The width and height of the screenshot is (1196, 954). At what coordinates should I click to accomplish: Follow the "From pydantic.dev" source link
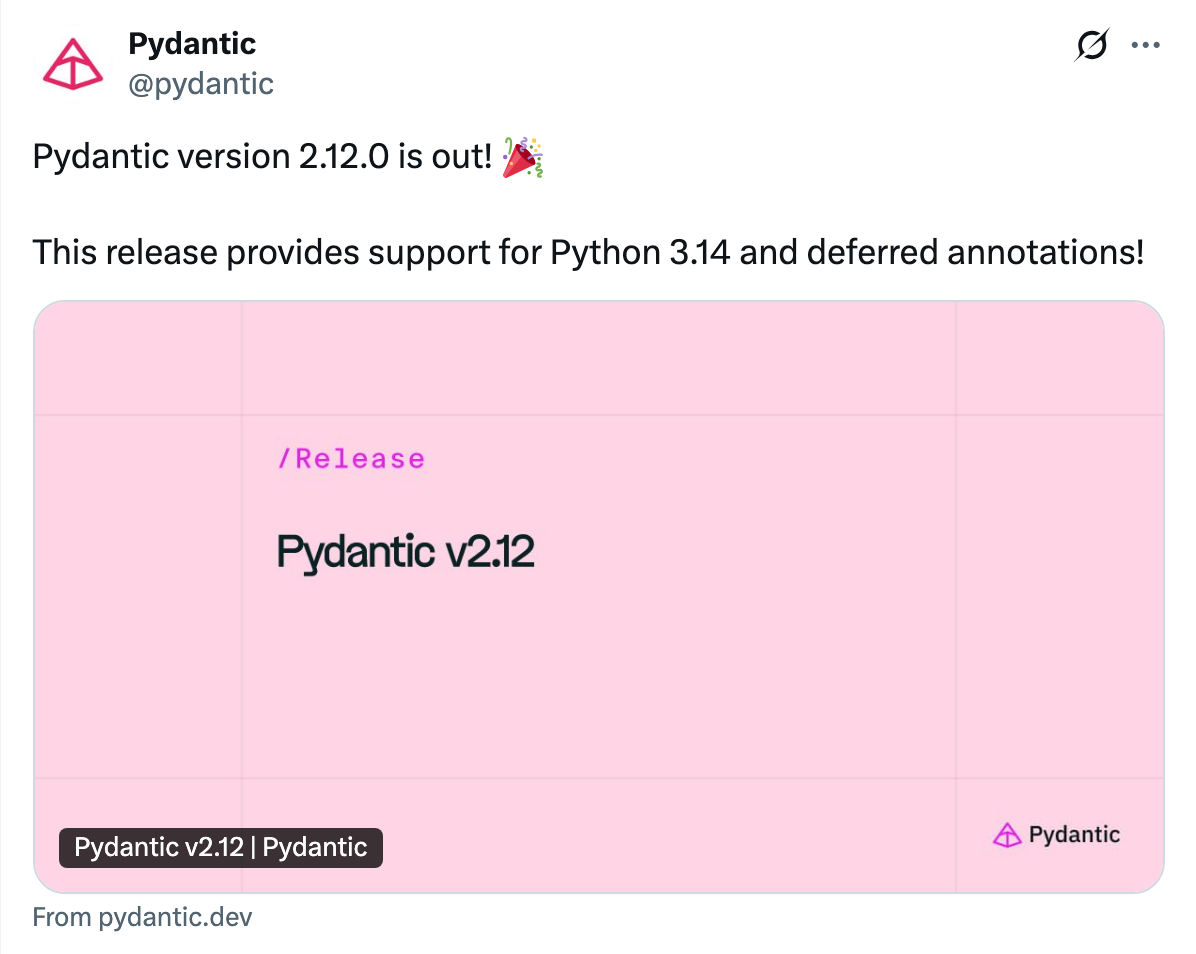point(142,917)
